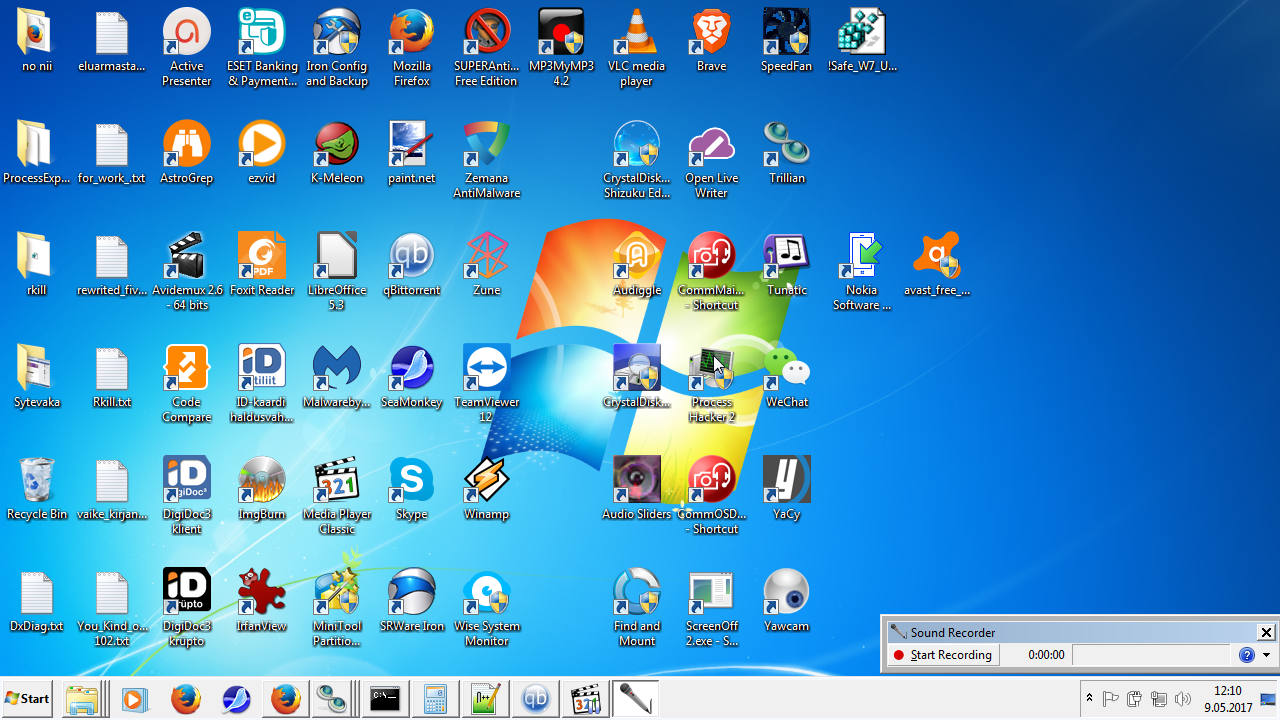Select the DigiDoc3 krüpto icon
Screen dimensions: 1280x720
[186, 608]
